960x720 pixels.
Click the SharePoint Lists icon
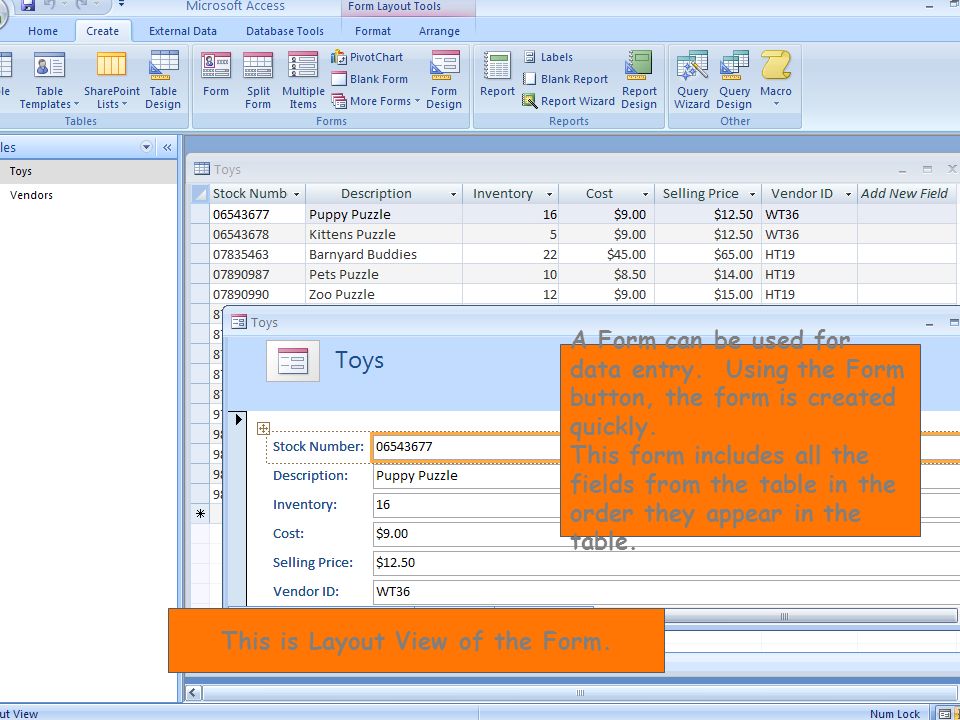click(x=111, y=81)
